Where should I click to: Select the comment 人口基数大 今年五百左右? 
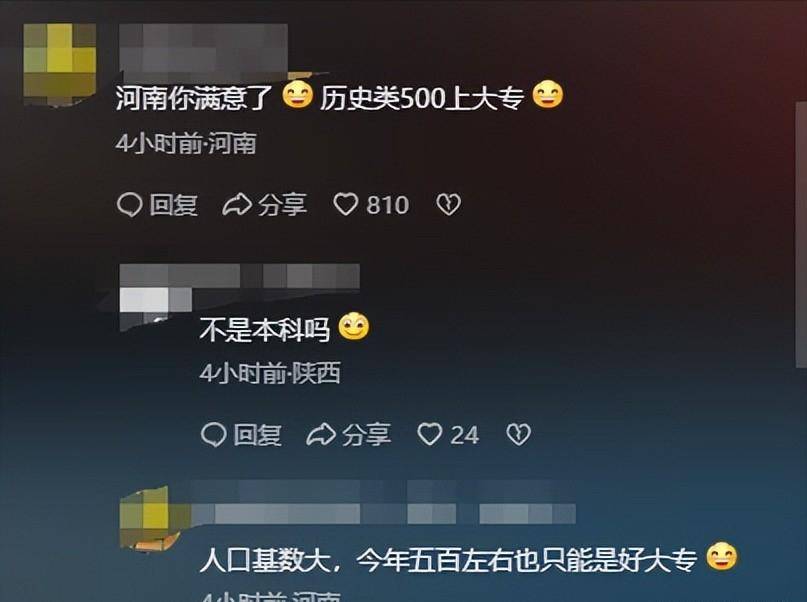pos(448,560)
